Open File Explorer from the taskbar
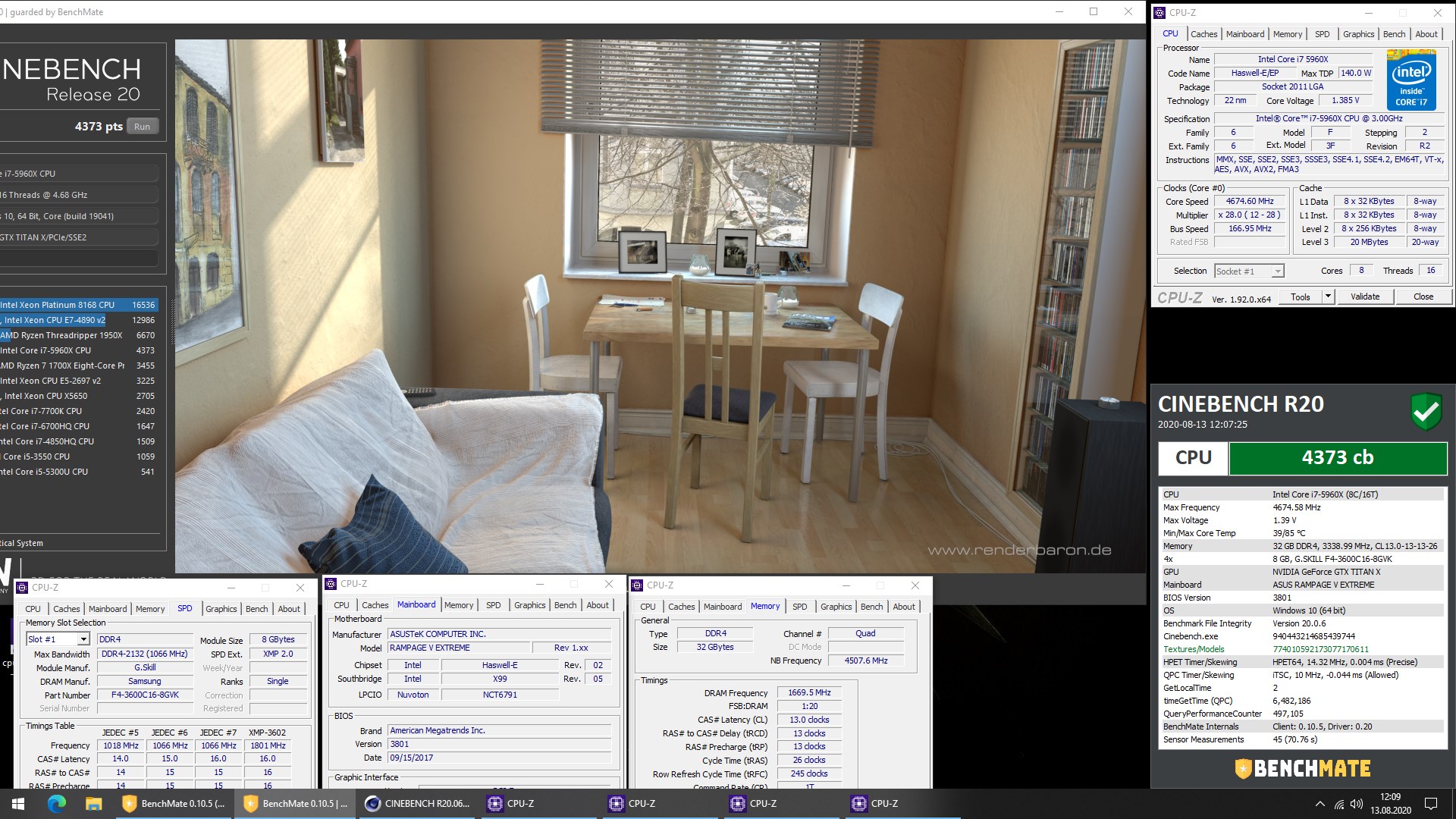Viewport: 1456px width, 819px height. coord(93,804)
